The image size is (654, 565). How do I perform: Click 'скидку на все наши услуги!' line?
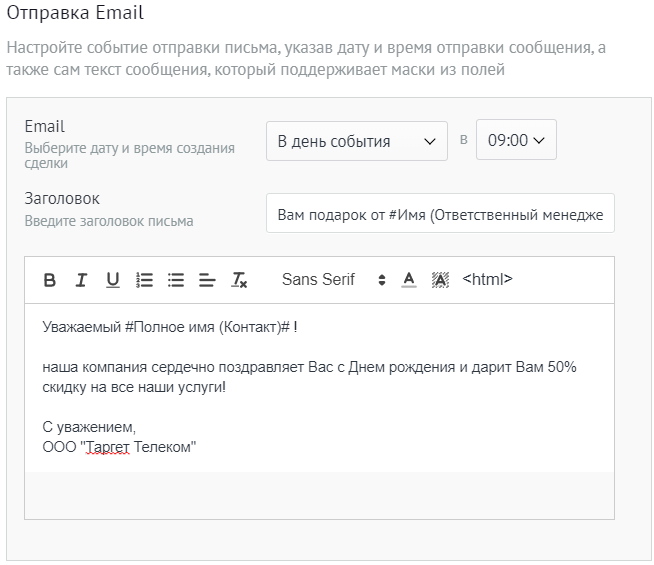pyautogui.click(x=134, y=387)
